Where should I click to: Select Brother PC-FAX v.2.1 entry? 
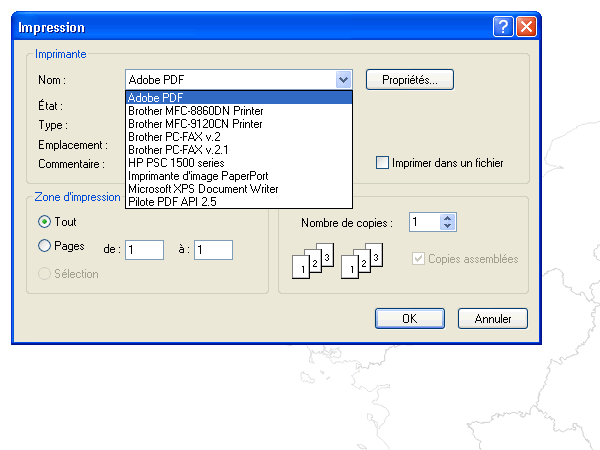click(x=239, y=150)
